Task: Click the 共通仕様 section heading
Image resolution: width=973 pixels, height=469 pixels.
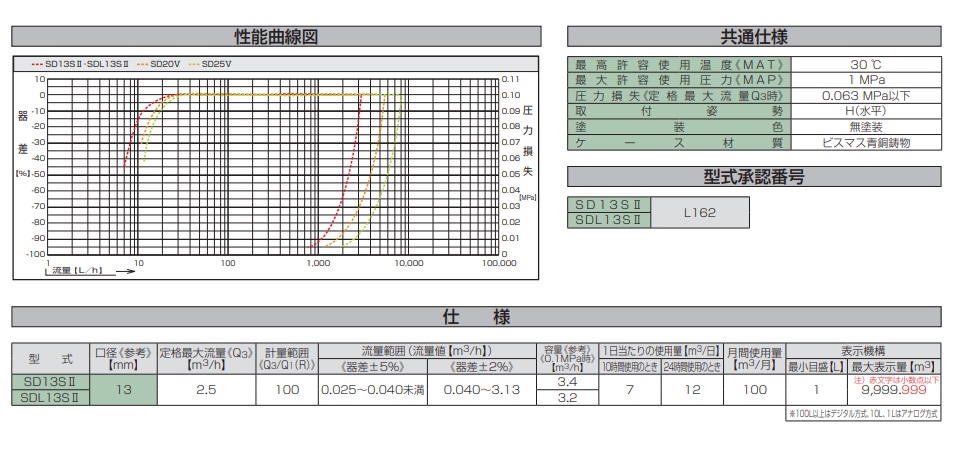Action: (754, 37)
